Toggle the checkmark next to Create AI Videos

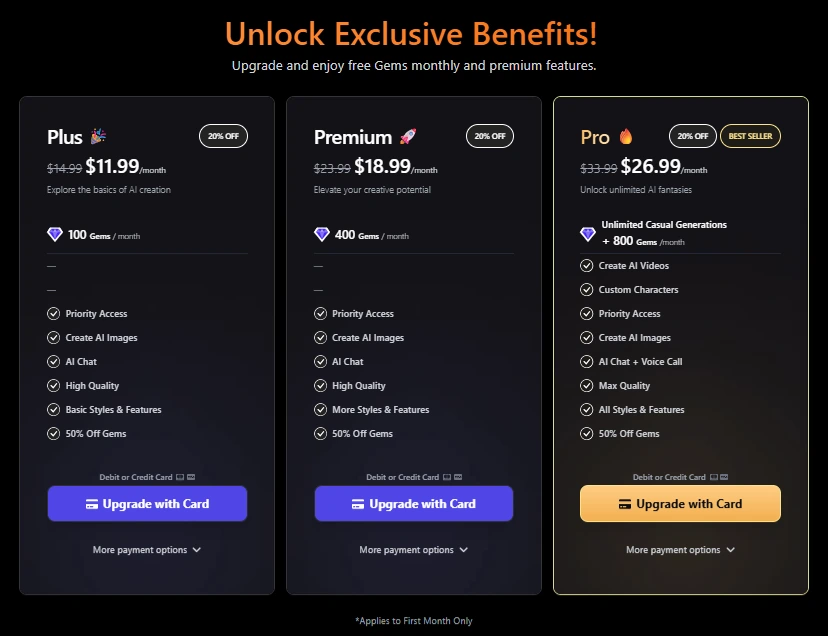point(586,265)
